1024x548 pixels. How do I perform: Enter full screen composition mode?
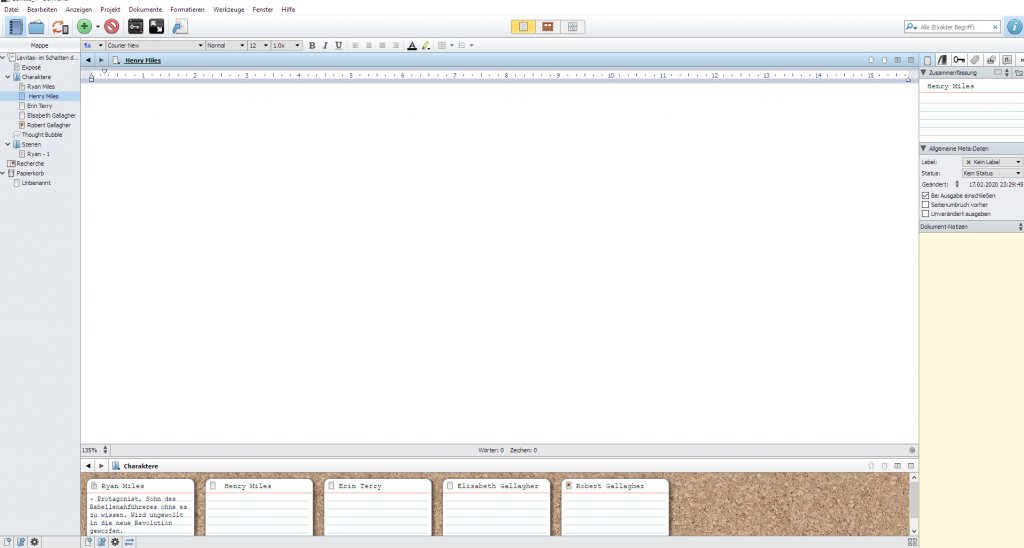pos(157,27)
